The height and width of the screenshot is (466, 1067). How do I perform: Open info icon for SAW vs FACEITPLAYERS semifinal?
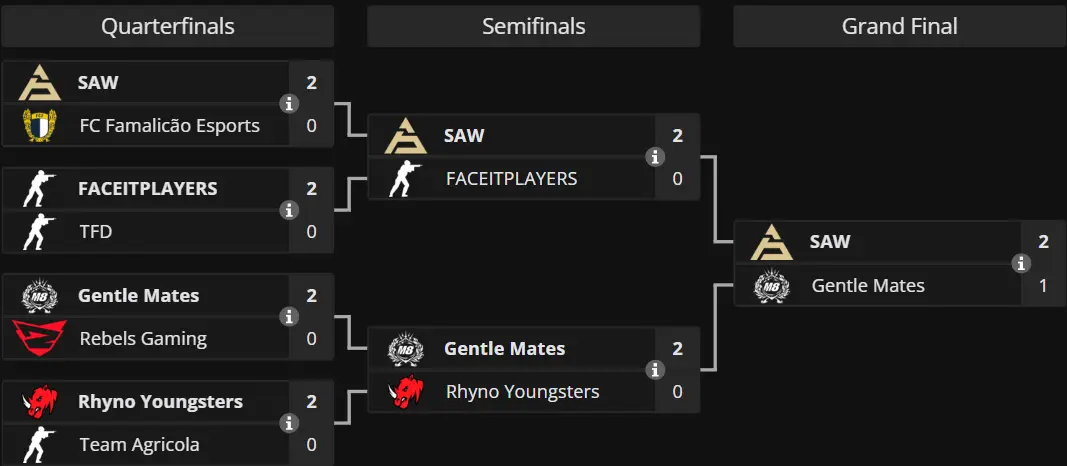655,157
